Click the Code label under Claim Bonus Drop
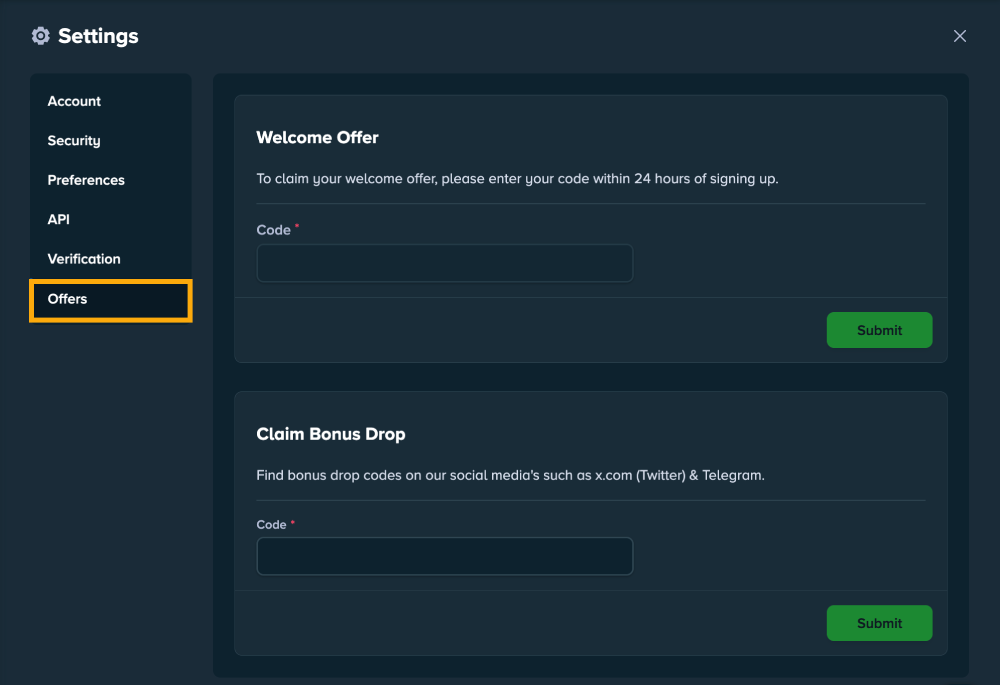 pos(271,525)
